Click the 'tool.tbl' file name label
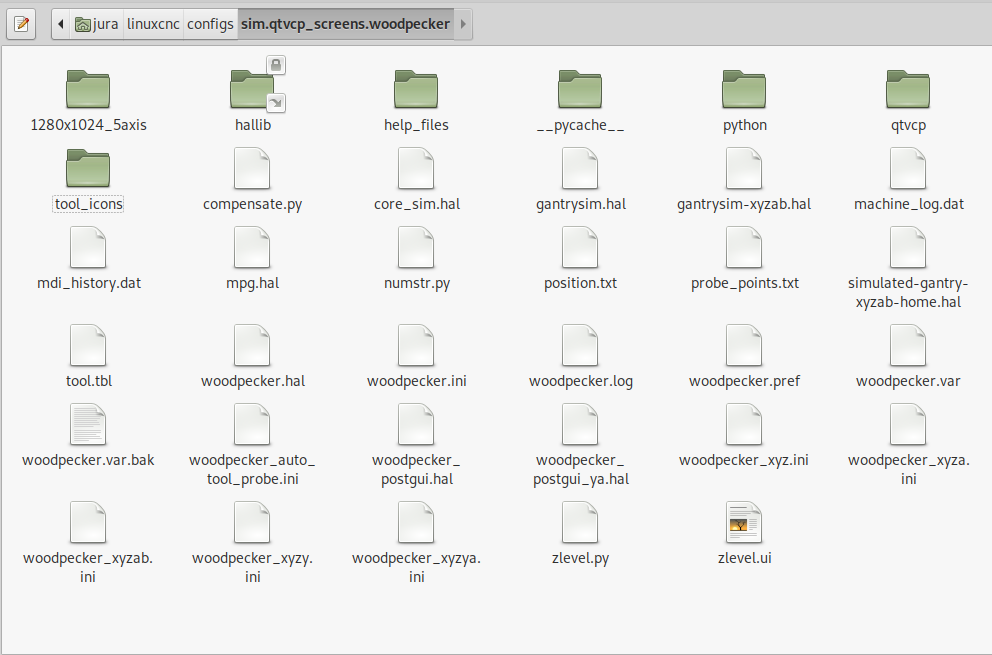The height and width of the screenshot is (655, 992). pos(89,381)
